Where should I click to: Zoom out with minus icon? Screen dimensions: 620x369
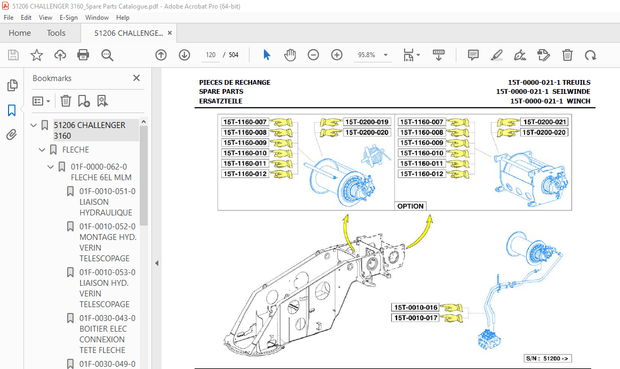coord(313,55)
